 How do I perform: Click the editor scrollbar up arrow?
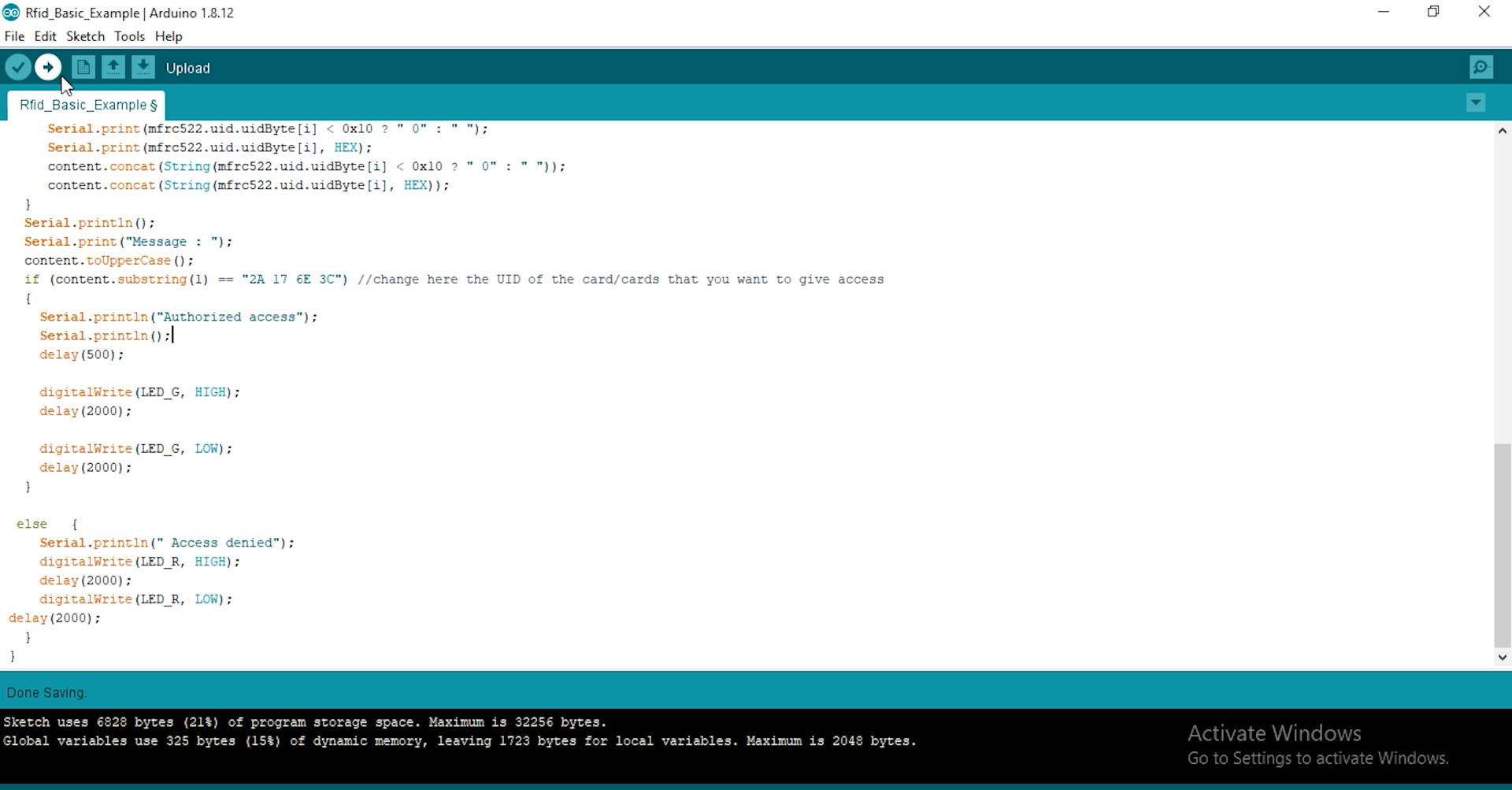(x=1502, y=132)
